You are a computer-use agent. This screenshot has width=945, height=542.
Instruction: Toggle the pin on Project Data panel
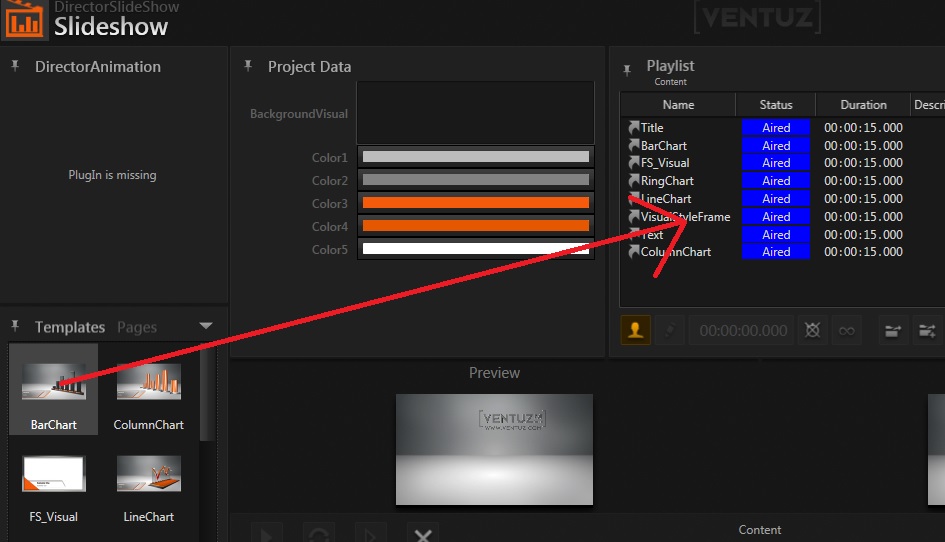point(248,66)
